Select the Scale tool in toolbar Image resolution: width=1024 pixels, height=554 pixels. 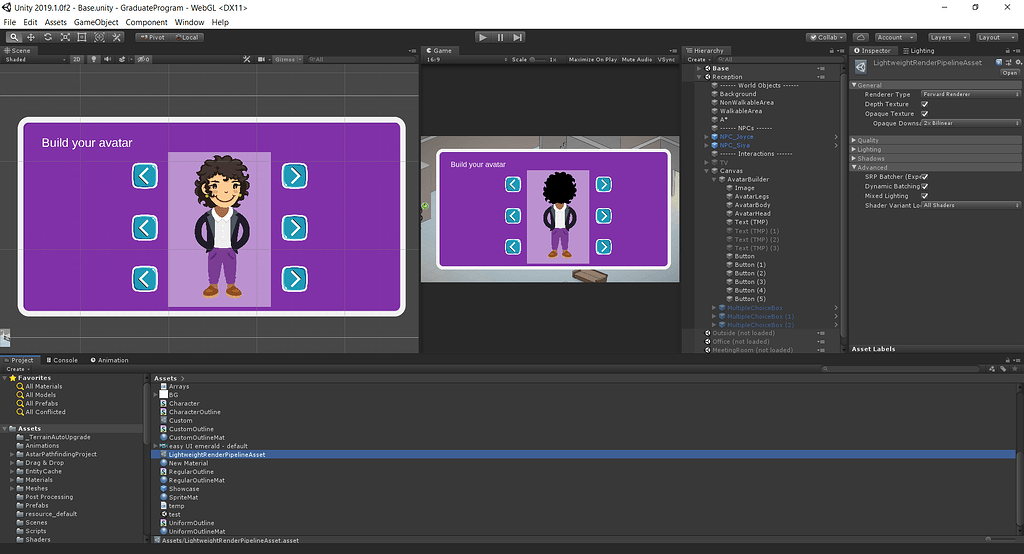[x=65, y=37]
